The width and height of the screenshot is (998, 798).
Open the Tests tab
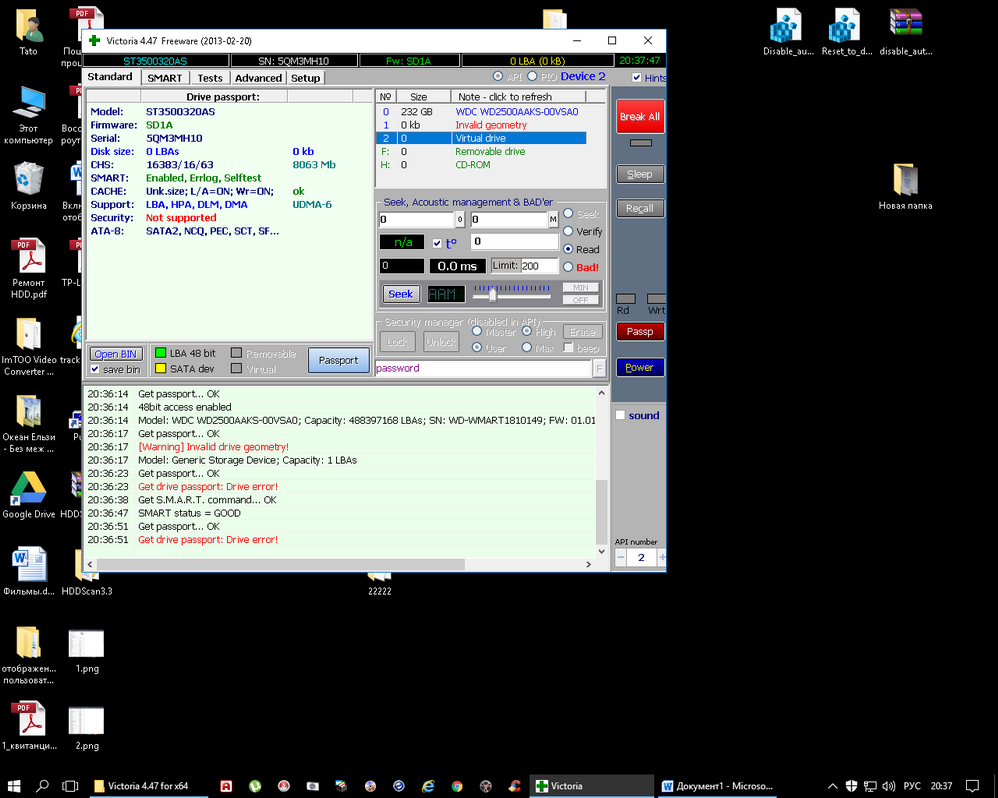click(210, 78)
